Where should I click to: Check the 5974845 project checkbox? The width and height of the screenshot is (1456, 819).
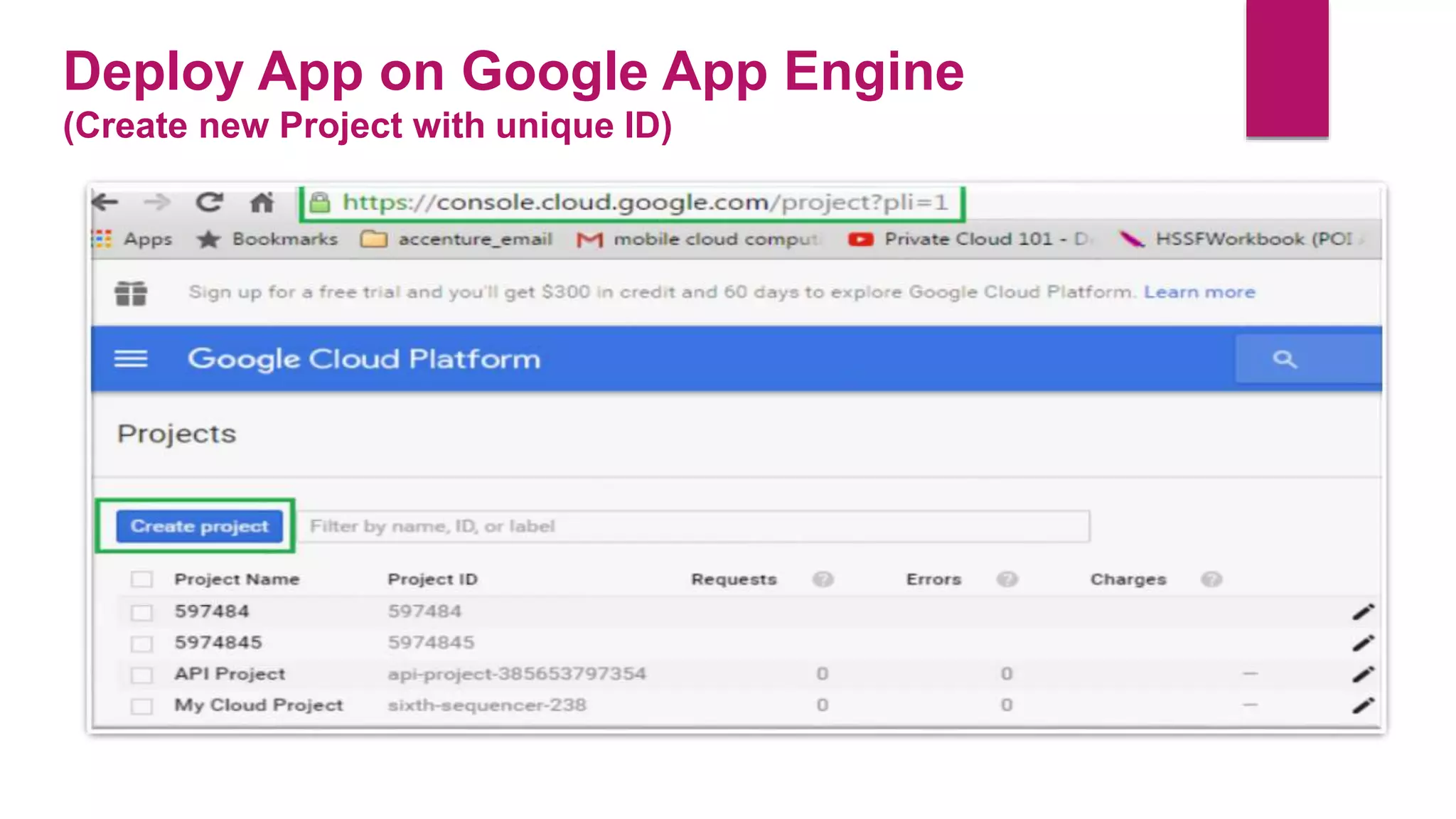coord(141,643)
